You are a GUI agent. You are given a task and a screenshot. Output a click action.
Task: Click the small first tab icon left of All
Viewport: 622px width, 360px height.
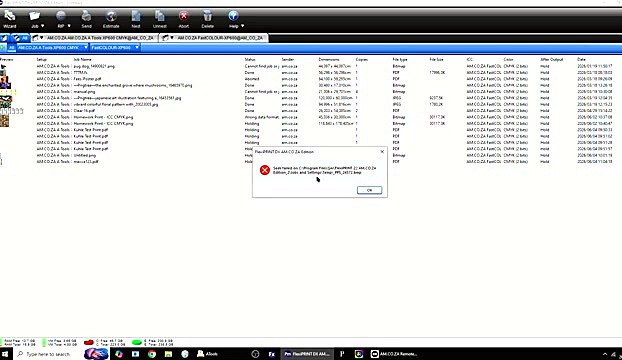(4, 38)
